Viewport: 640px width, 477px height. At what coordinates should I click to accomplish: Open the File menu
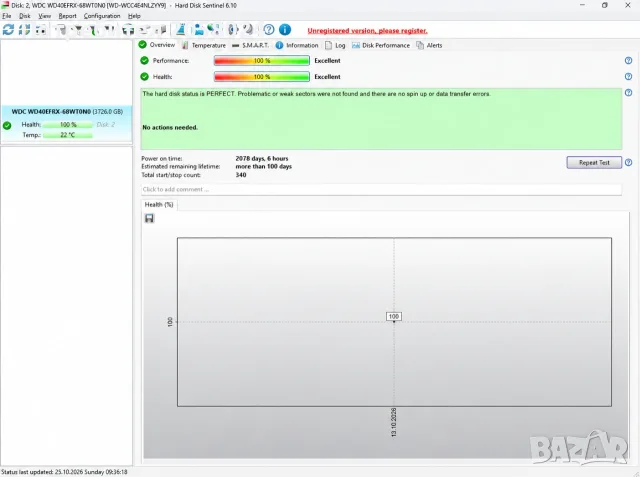point(7,16)
